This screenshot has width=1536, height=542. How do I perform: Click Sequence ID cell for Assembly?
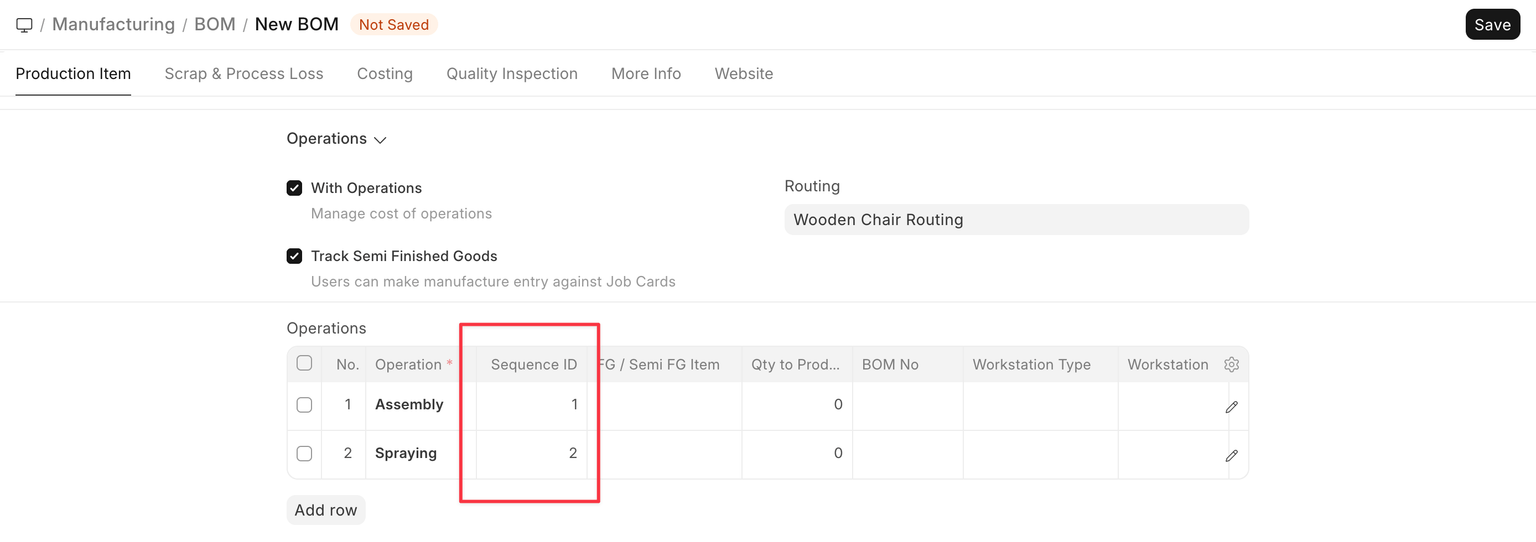coord(531,405)
